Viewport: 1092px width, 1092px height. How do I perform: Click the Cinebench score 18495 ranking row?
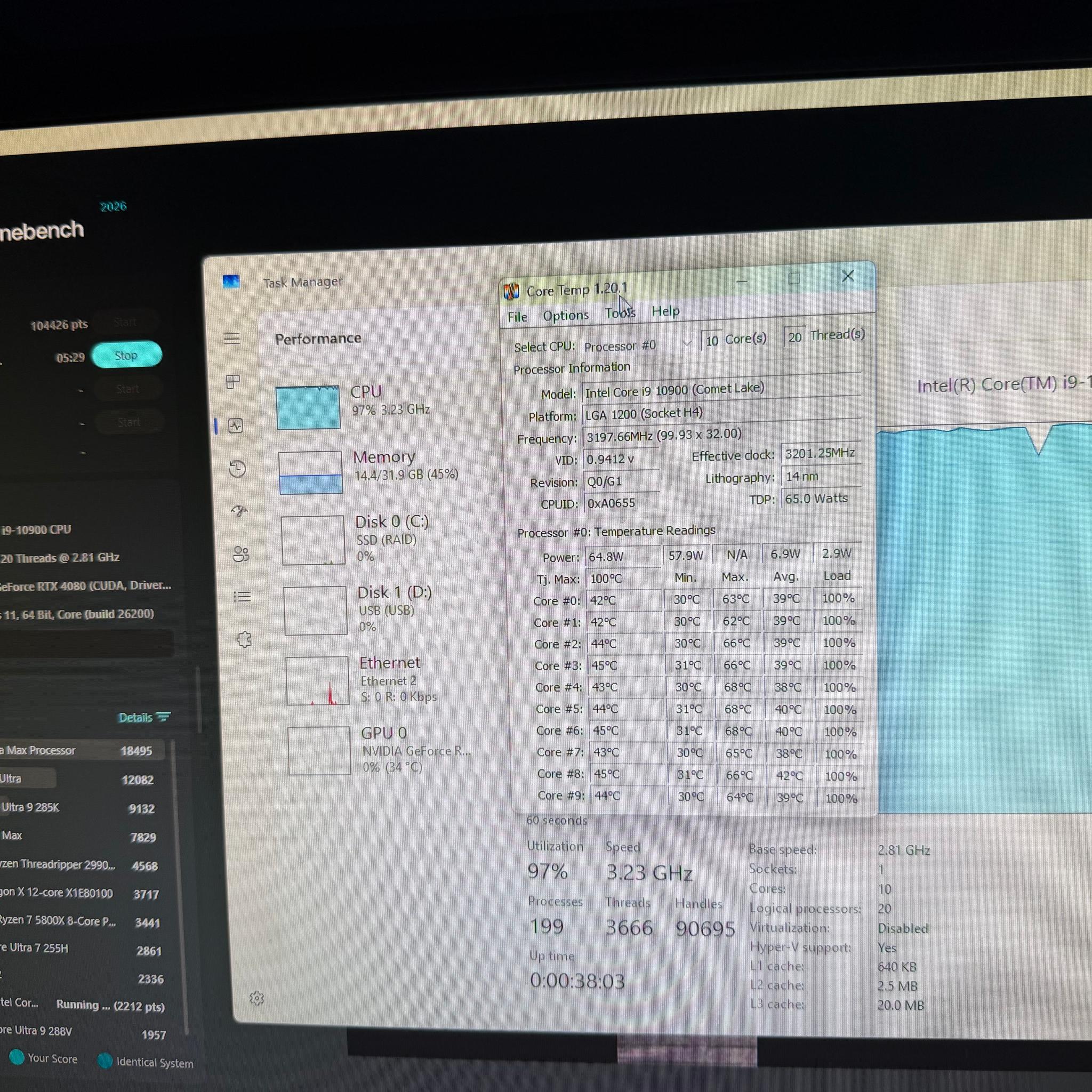[82, 750]
